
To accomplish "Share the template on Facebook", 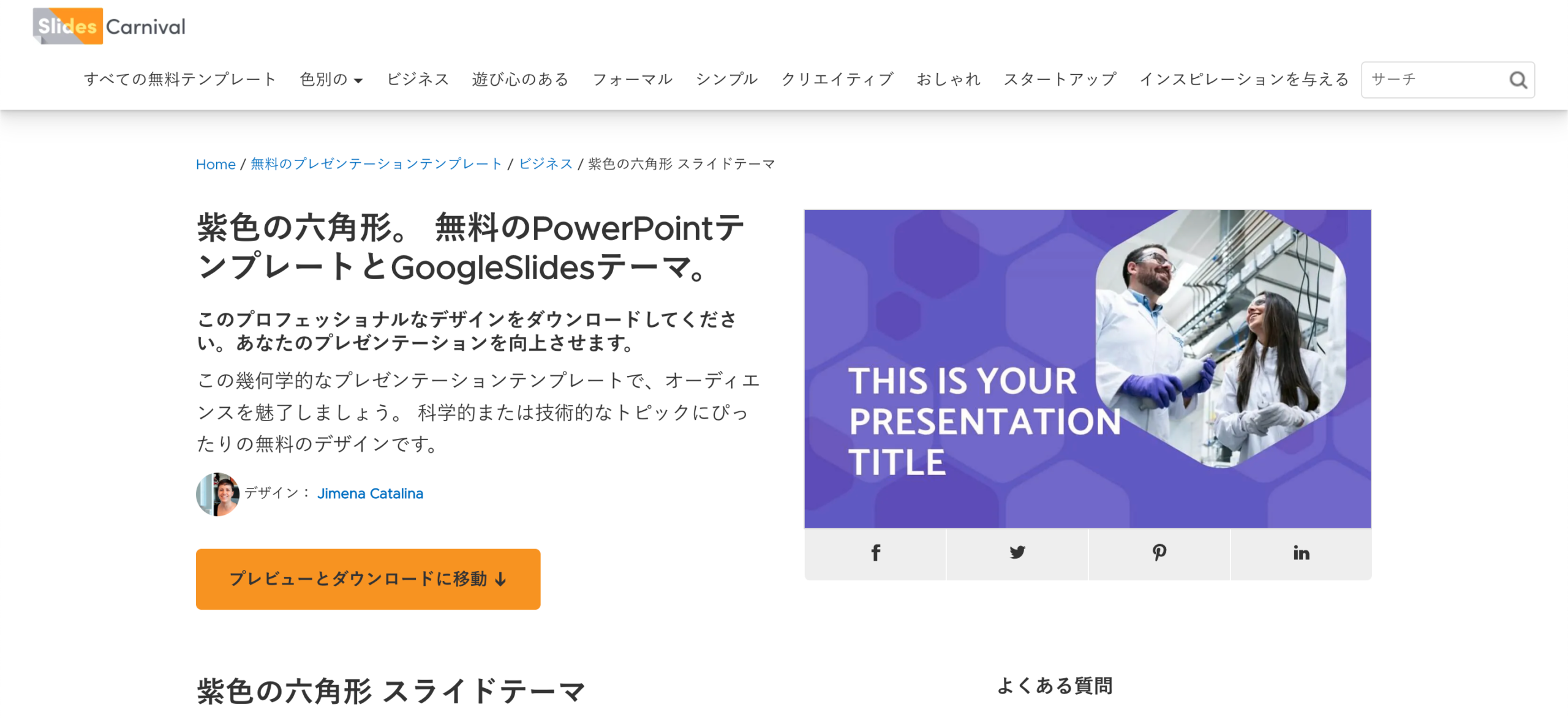I will (x=875, y=553).
